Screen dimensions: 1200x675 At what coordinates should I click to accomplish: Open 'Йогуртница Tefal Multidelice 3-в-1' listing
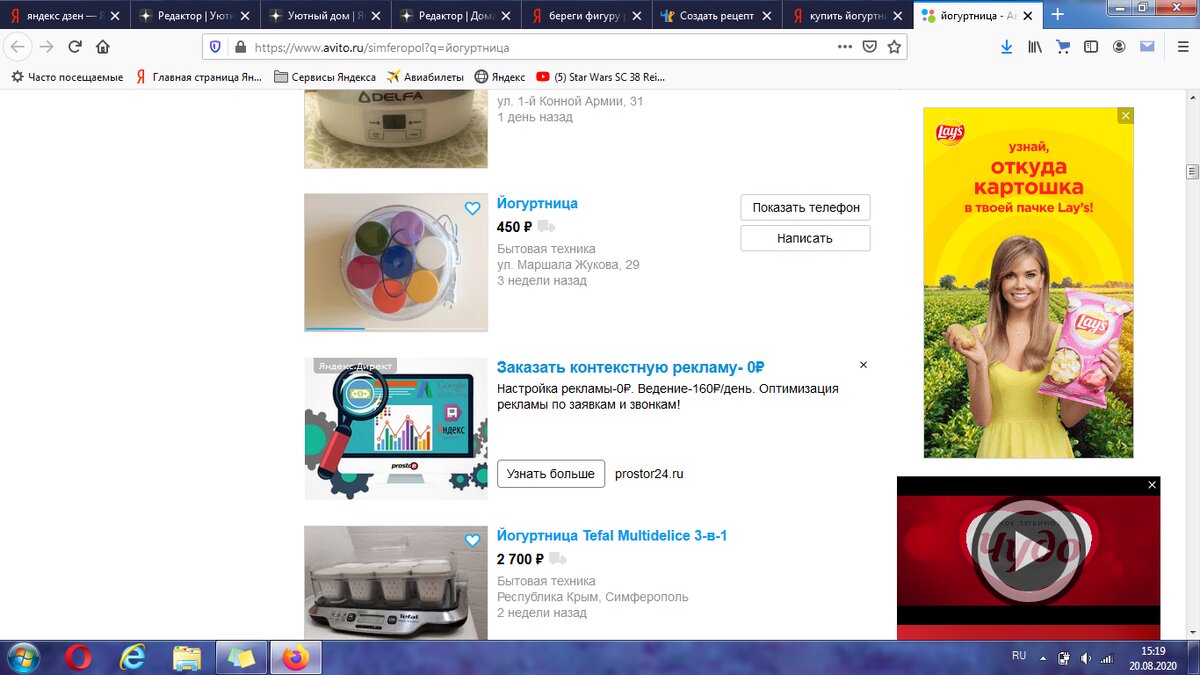(x=612, y=536)
